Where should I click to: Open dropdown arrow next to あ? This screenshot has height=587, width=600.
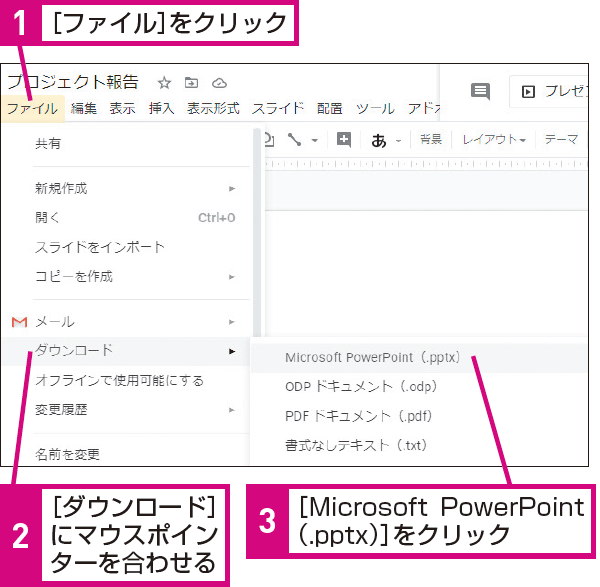click(398, 141)
